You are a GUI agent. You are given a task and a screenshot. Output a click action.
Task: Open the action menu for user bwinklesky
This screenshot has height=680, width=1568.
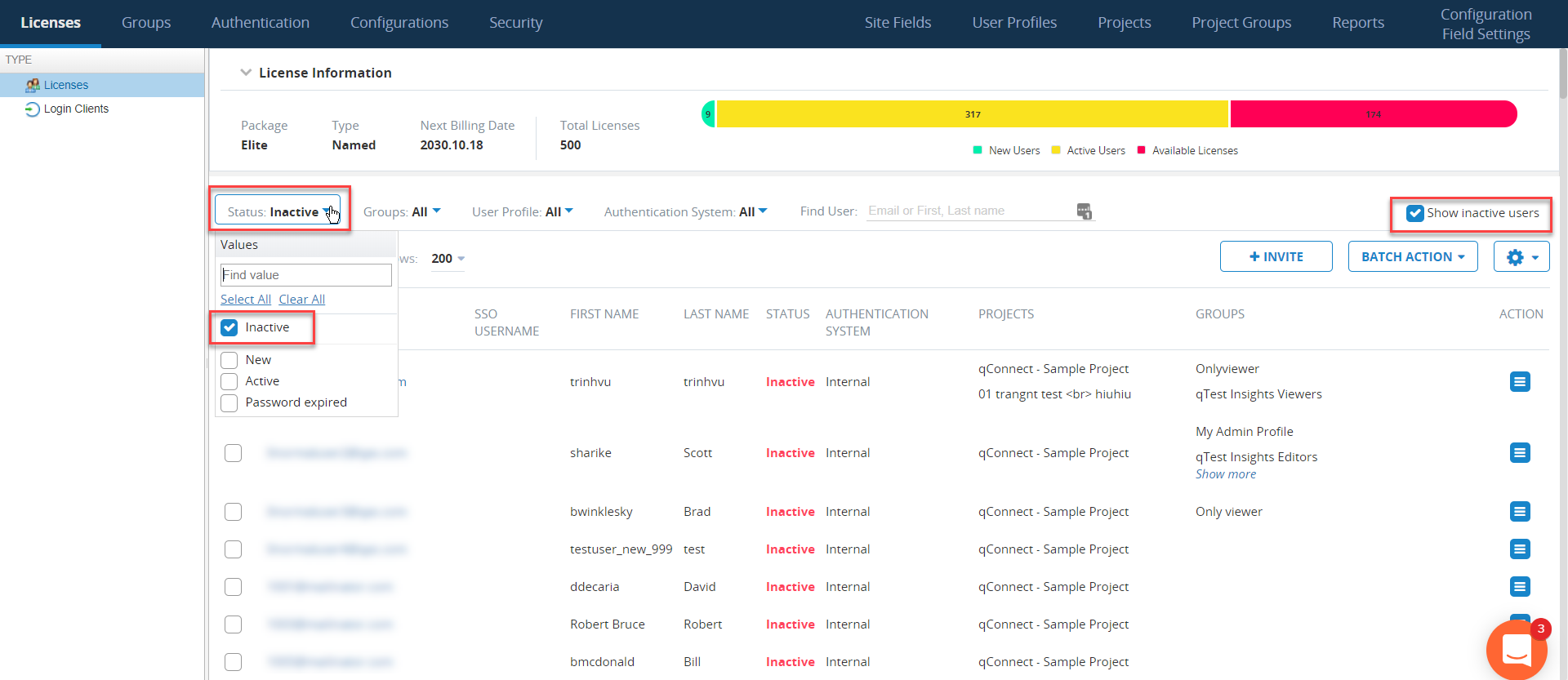[1519, 512]
